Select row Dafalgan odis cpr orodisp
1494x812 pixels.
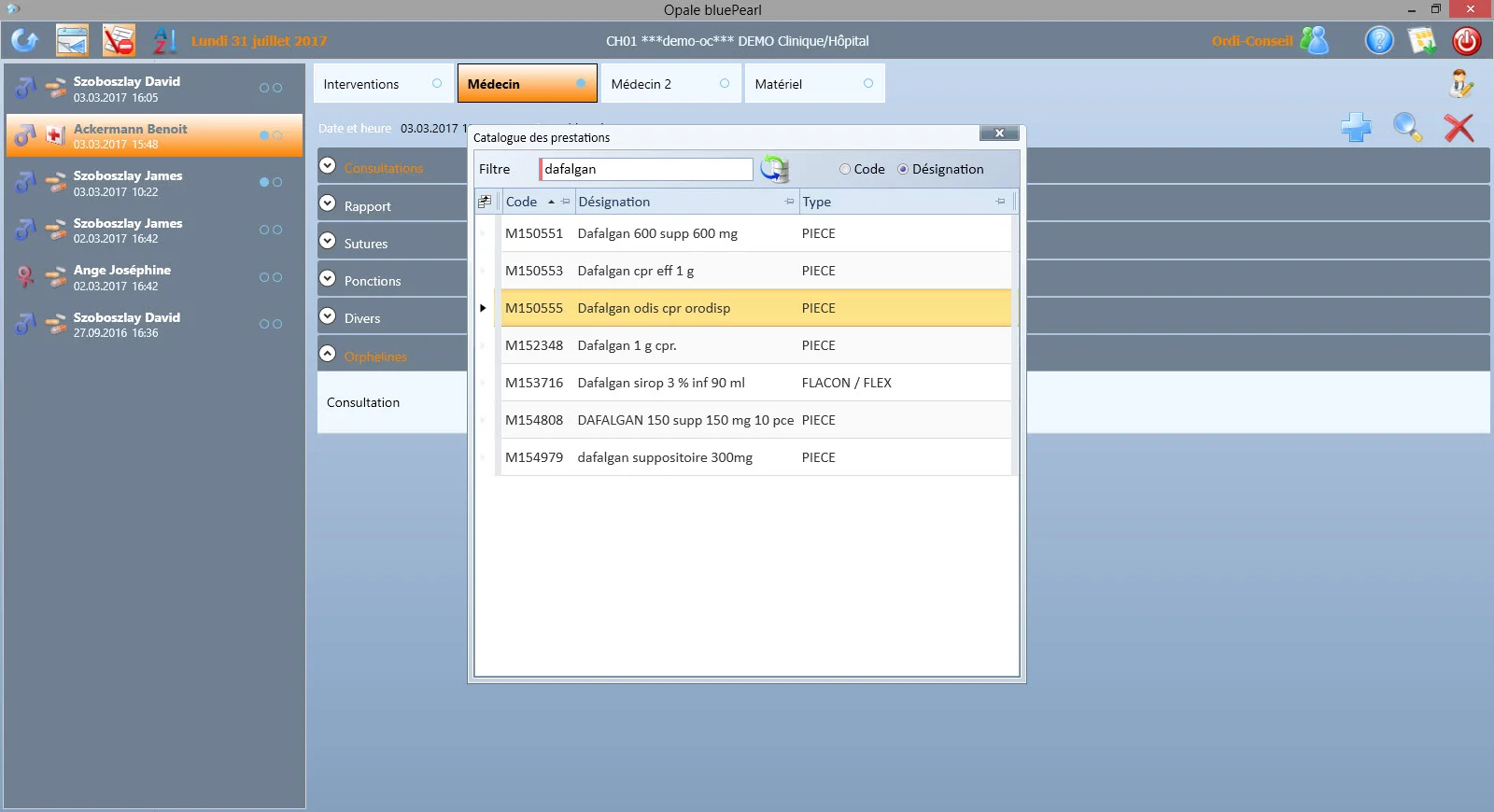755,308
